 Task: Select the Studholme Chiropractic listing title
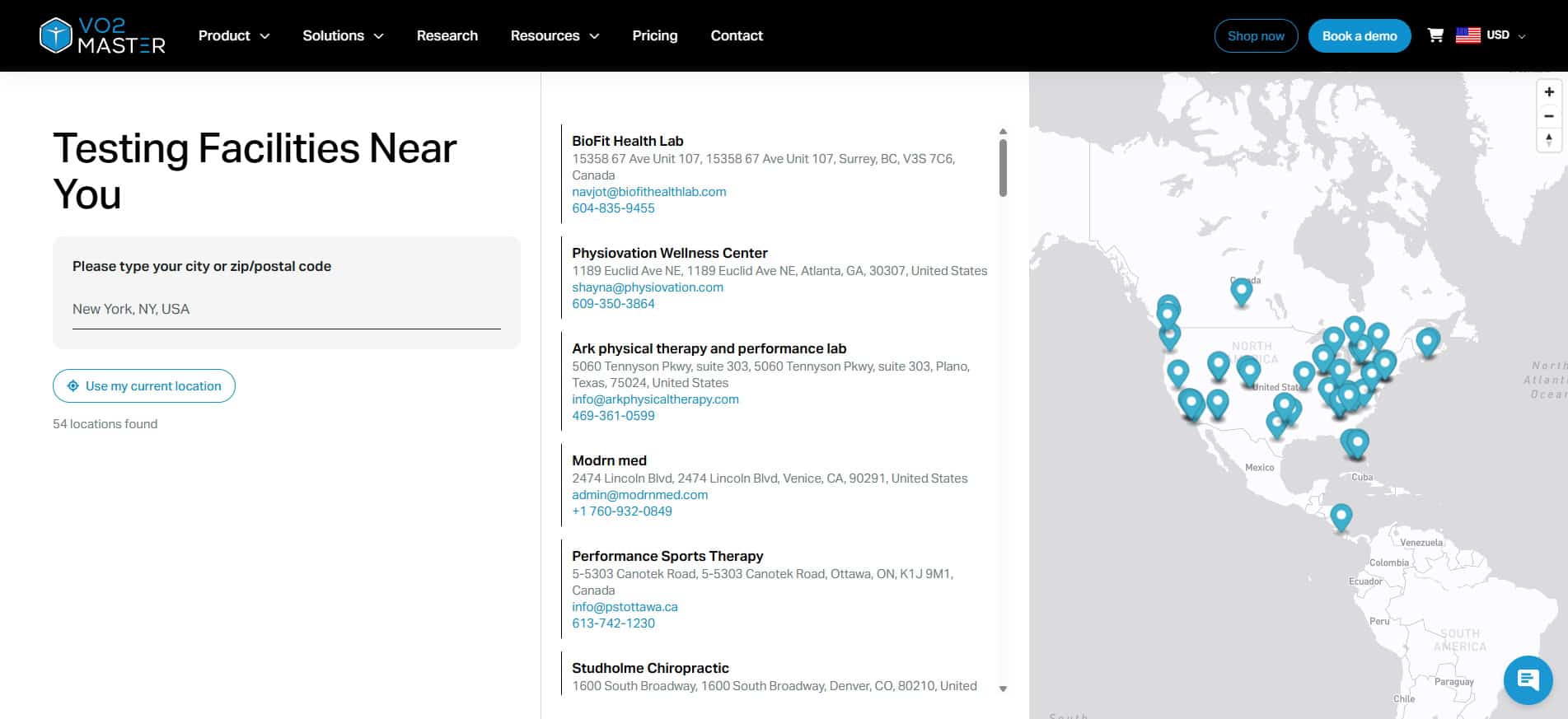[x=650, y=668]
